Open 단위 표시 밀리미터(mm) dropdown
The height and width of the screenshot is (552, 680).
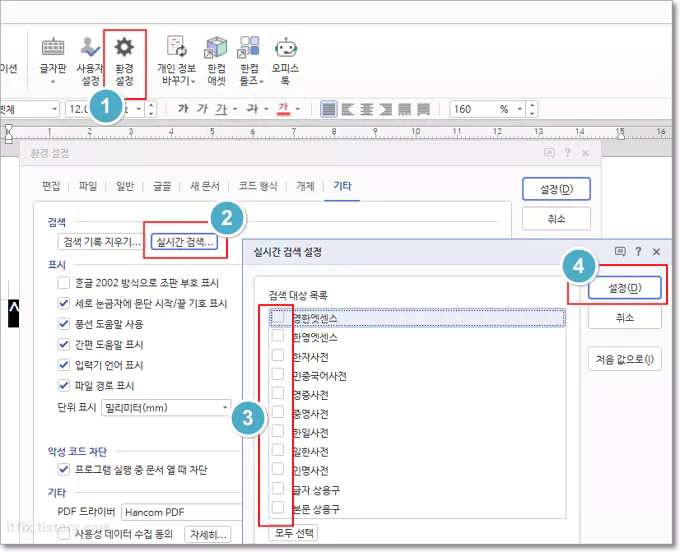point(166,408)
